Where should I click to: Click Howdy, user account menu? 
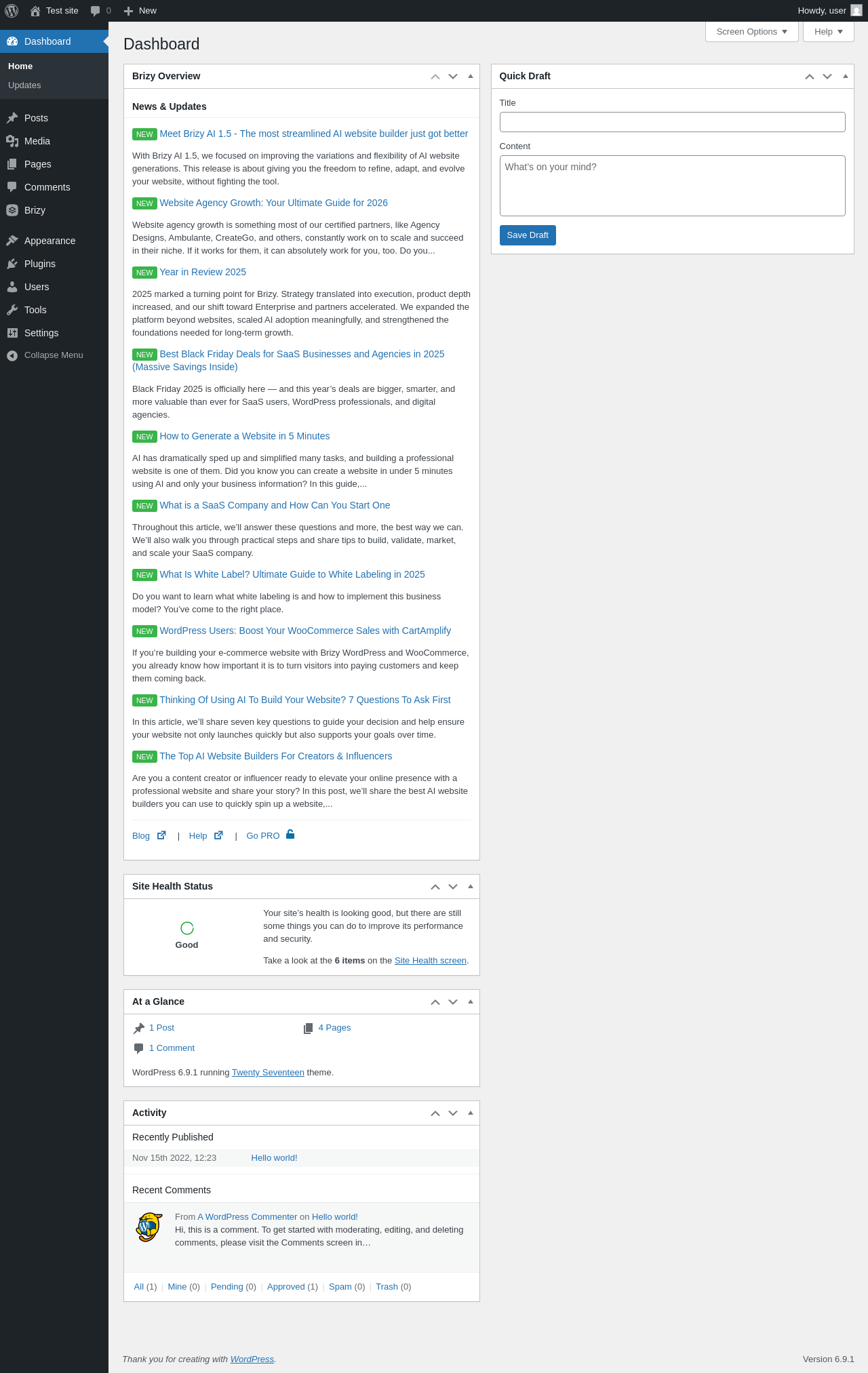pyautogui.click(x=830, y=11)
